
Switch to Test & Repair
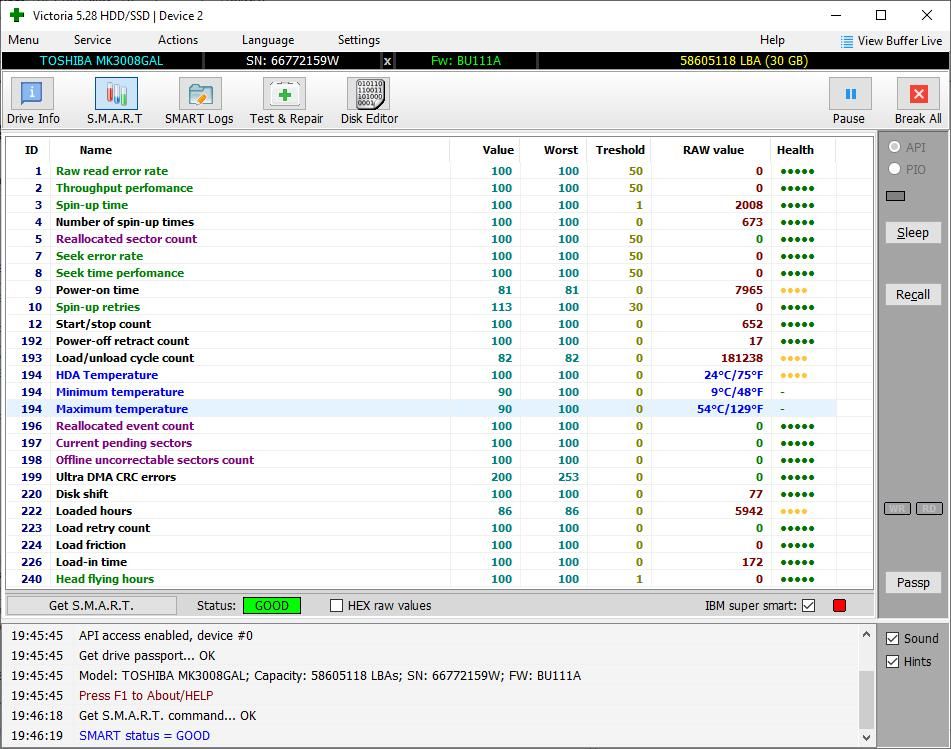pyautogui.click(x=286, y=101)
